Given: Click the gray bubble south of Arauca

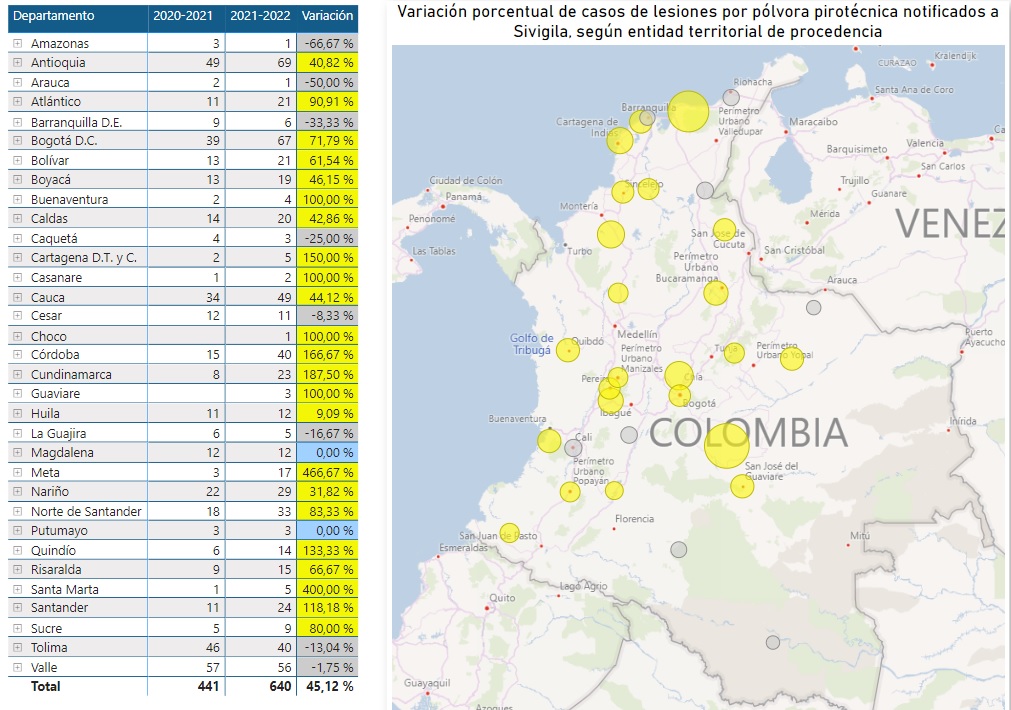Looking at the screenshot, I should coord(814,308).
